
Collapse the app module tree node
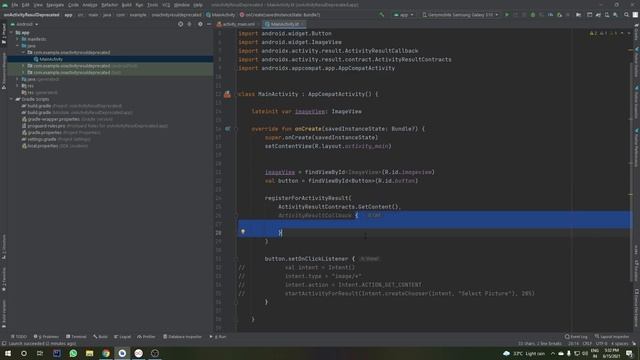(11, 33)
